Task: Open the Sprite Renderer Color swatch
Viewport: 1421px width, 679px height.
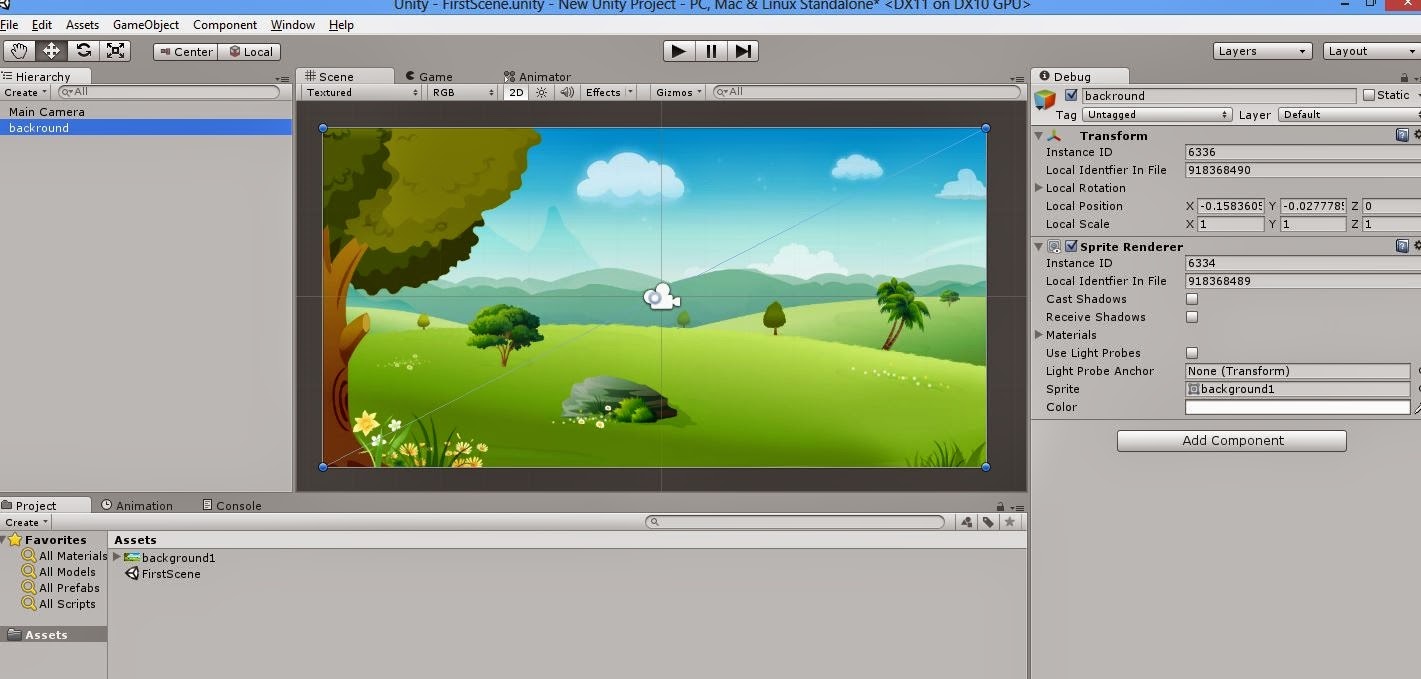Action: pyautogui.click(x=1297, y=407)
